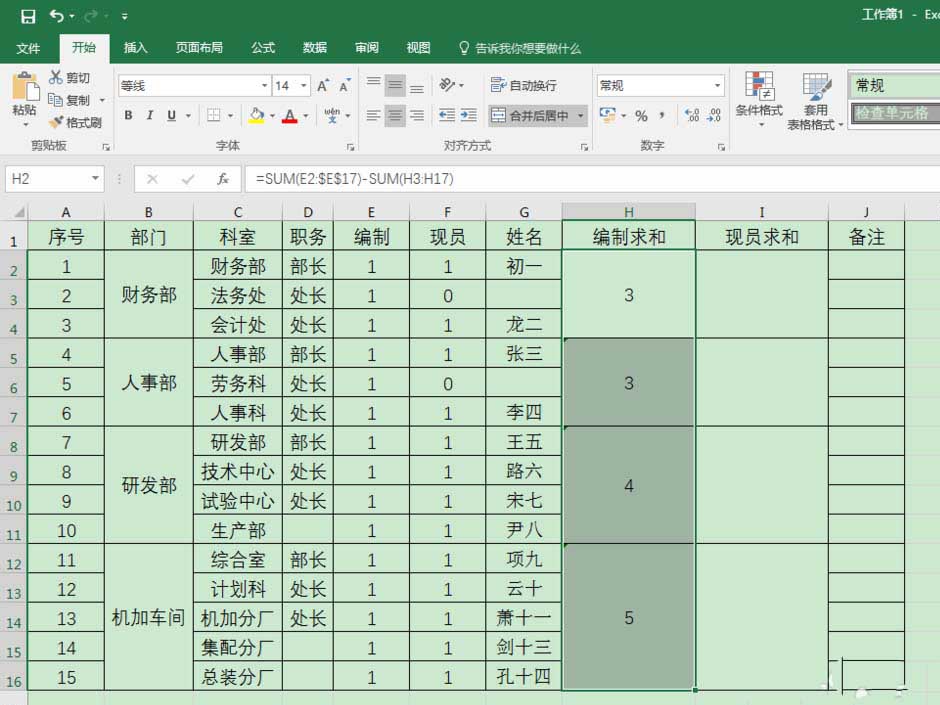The height and width of the screenshot is (705, 940).
Task: Toggle Italic text formatting
Action: [150, 116]
